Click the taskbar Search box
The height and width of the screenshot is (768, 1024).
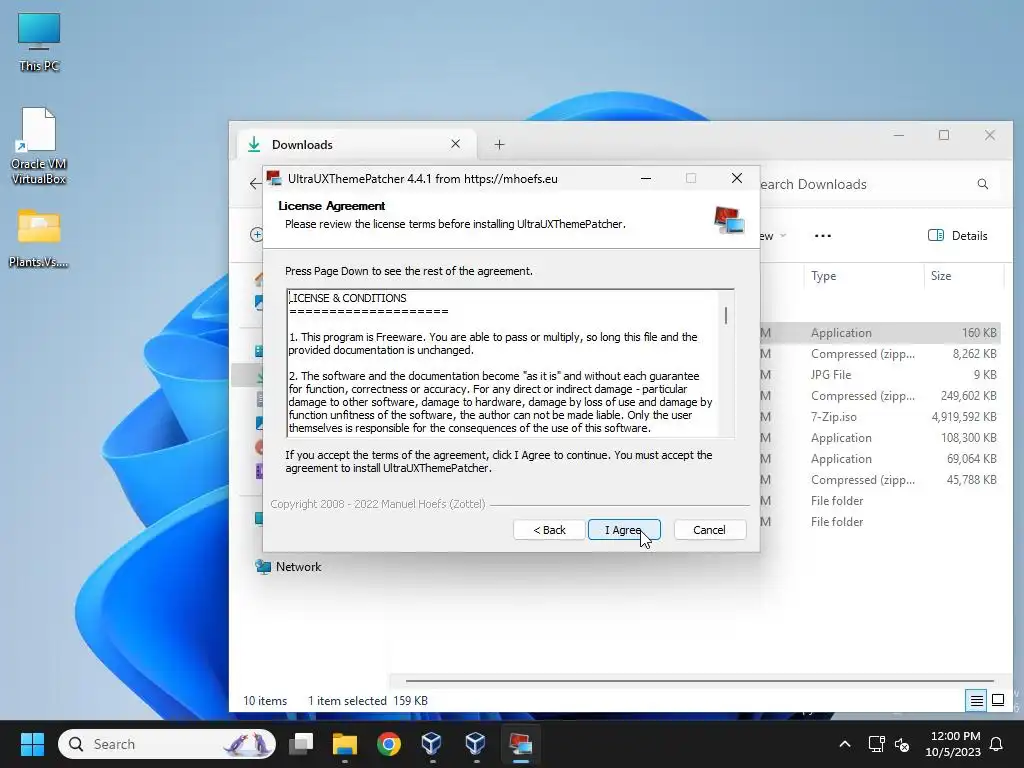(167, 744)
